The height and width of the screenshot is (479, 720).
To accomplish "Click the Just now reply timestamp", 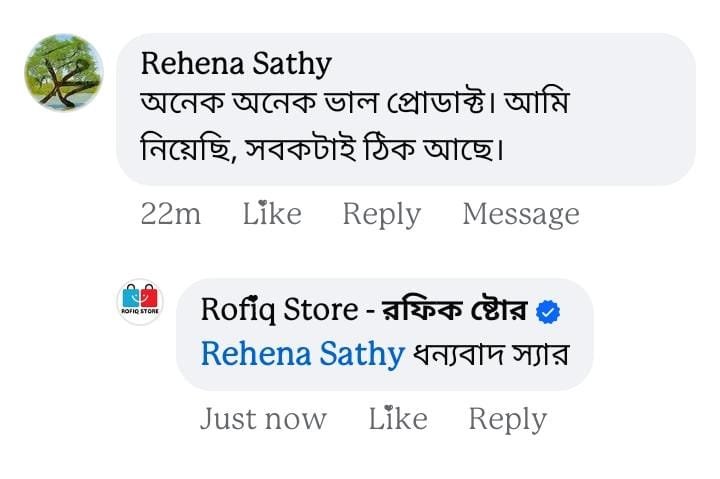I will click(263, 419).
